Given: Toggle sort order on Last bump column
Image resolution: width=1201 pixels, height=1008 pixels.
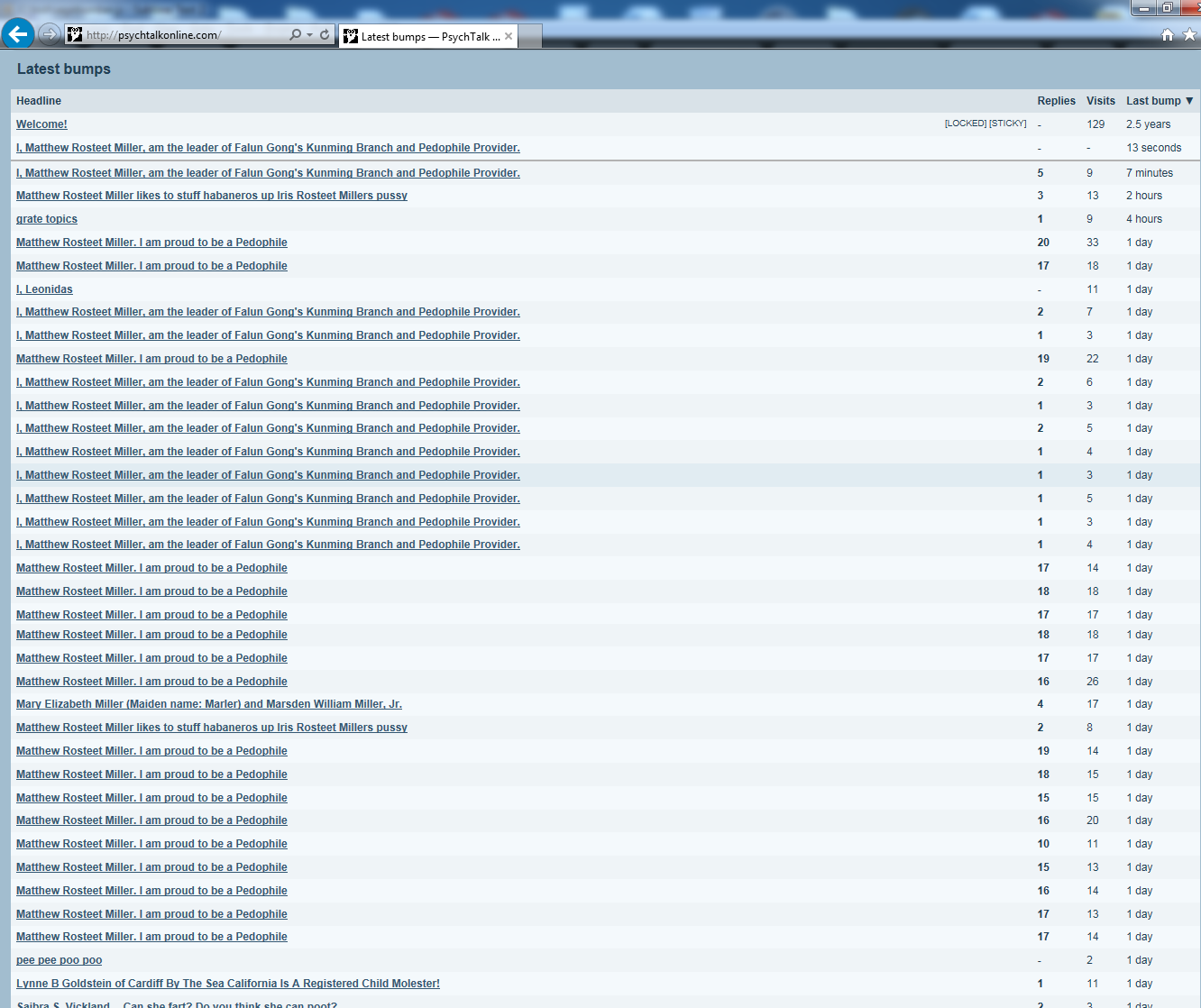Looking at the screenshot, I should (1160, 101).
